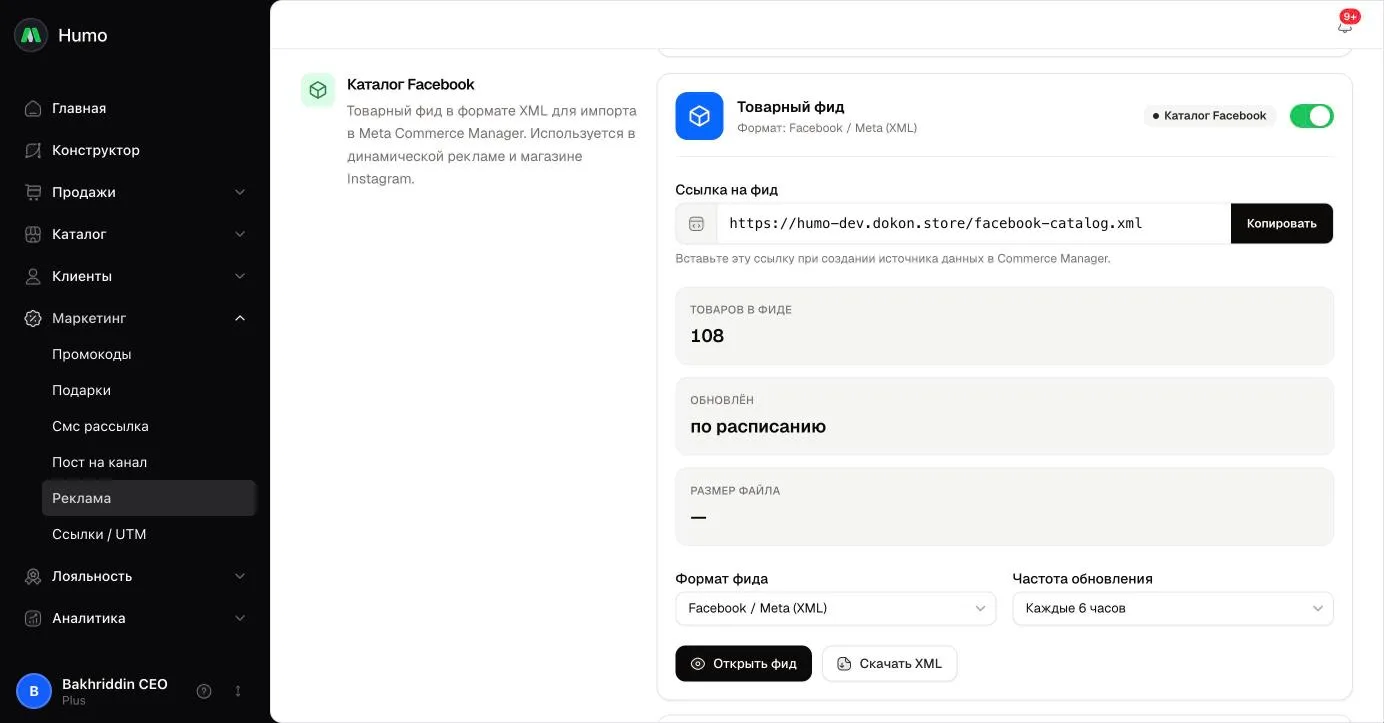This screenshot has height=723, width=1384.
Task: Open account switcher arrows near Bakhriddin CEO
Action: point(238,691)
